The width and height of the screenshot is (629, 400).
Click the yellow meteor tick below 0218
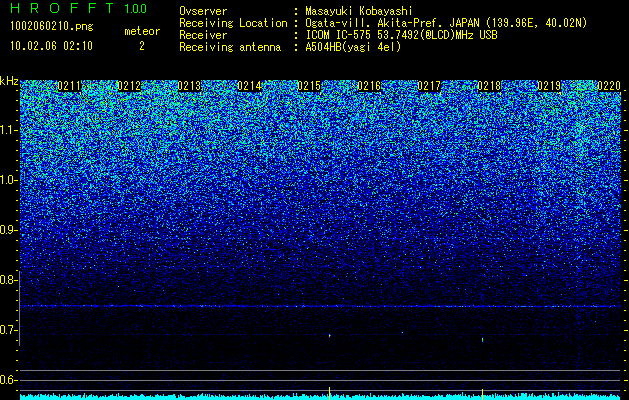pos(482,394)
